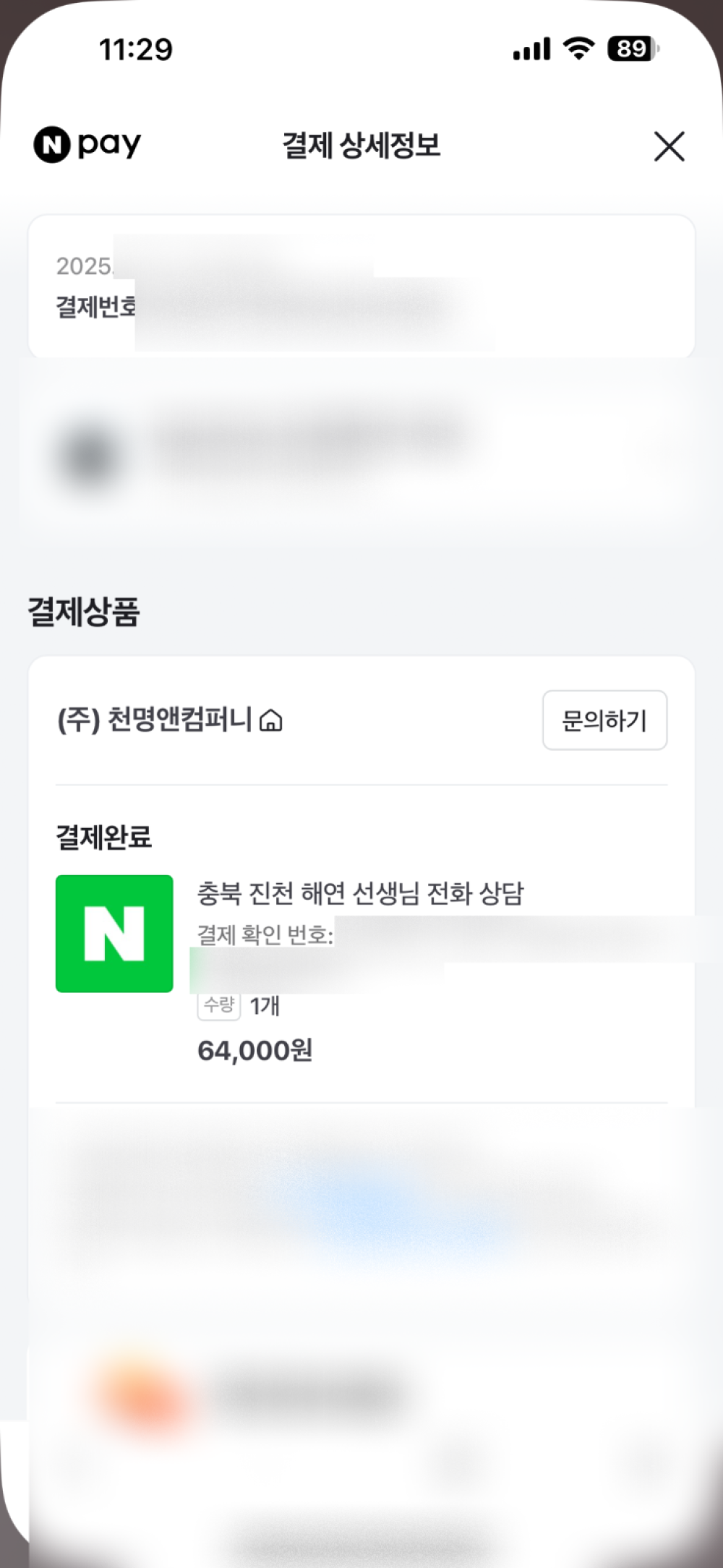
Task: Tap the battery indicator showing 89
Action: 633,49
